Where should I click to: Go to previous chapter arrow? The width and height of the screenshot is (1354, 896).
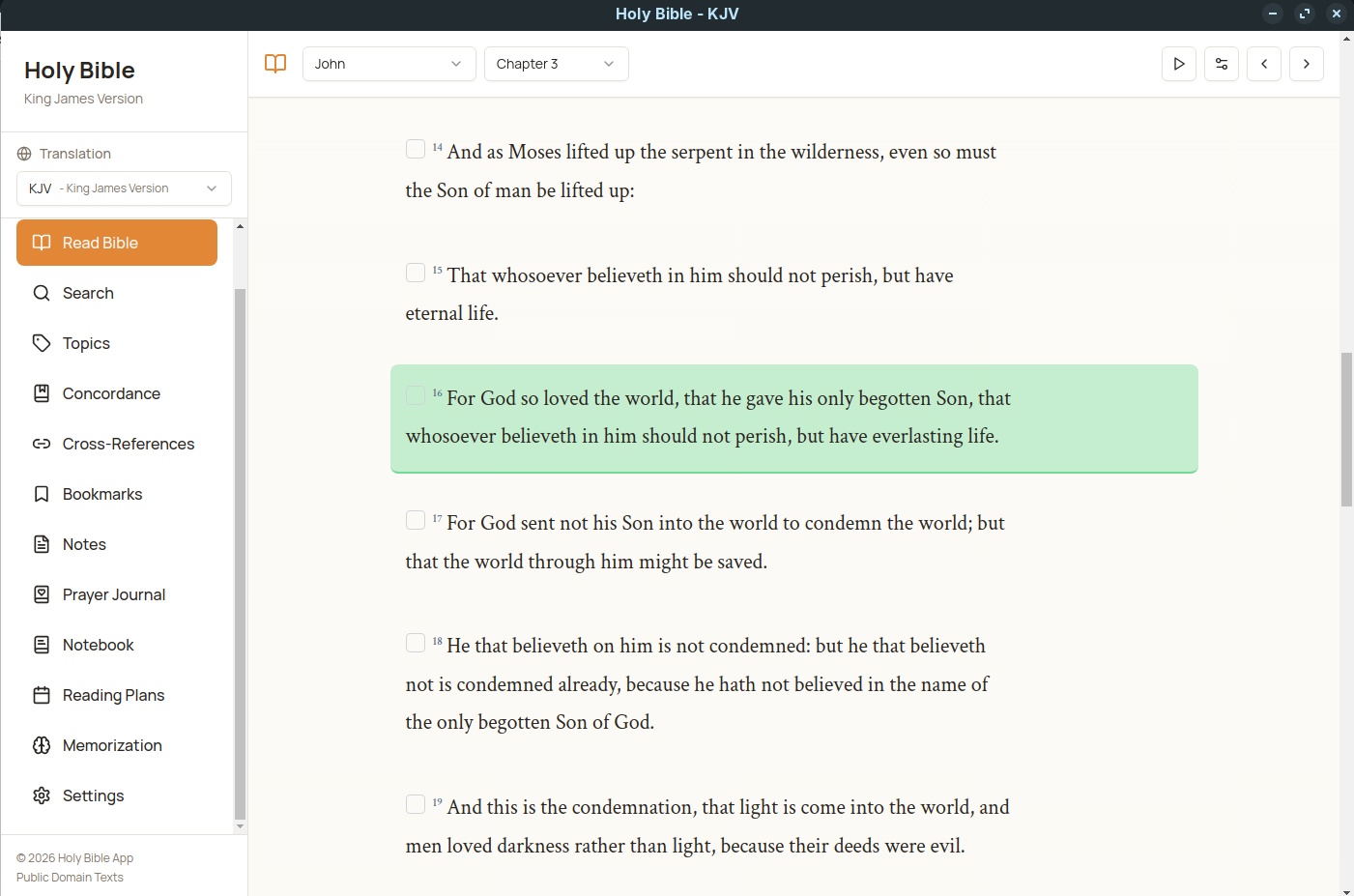[1264, 64]
